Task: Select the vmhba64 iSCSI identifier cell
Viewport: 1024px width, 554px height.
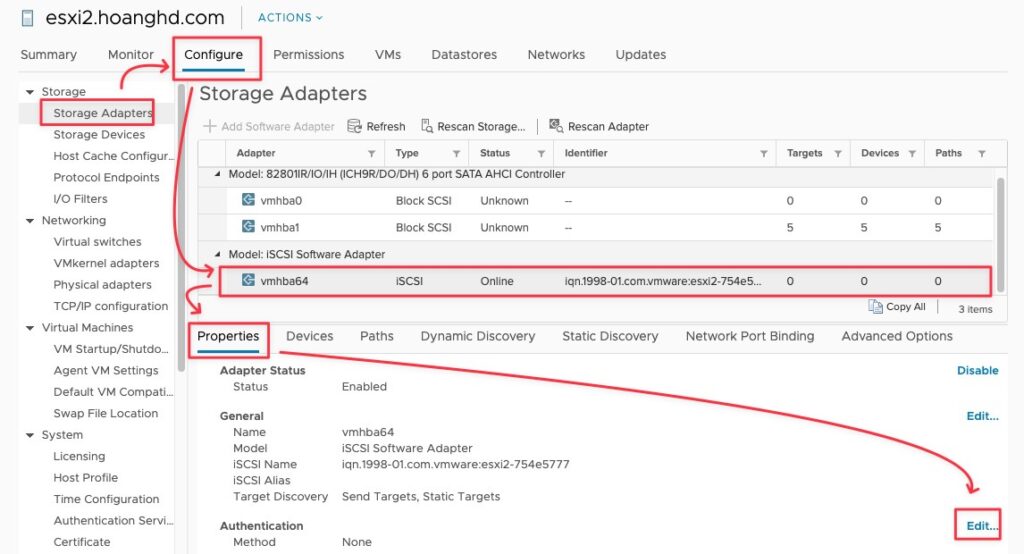Action: [663, 281]
